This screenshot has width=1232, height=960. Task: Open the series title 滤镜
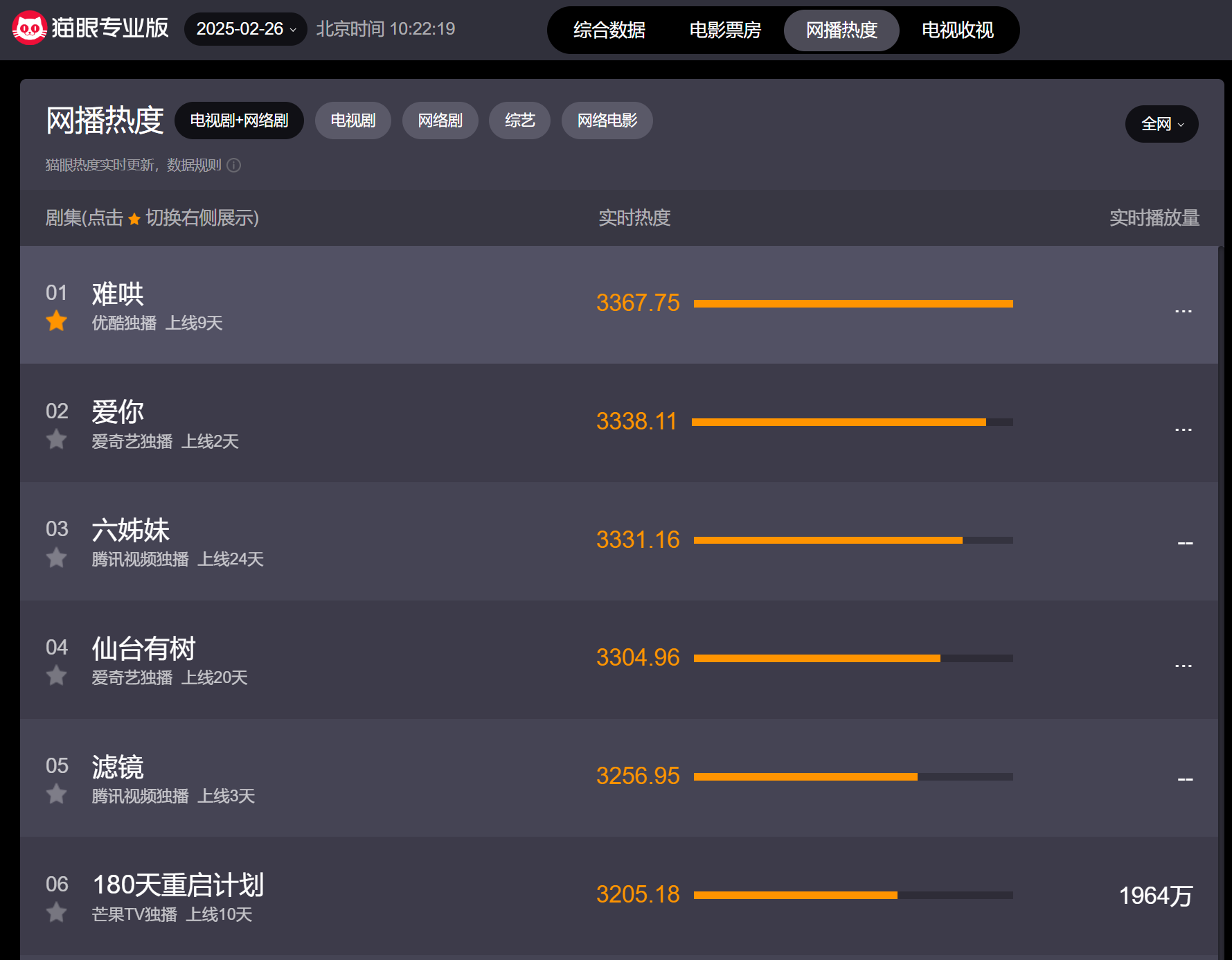pyautogui.click(x=118, y=767)
